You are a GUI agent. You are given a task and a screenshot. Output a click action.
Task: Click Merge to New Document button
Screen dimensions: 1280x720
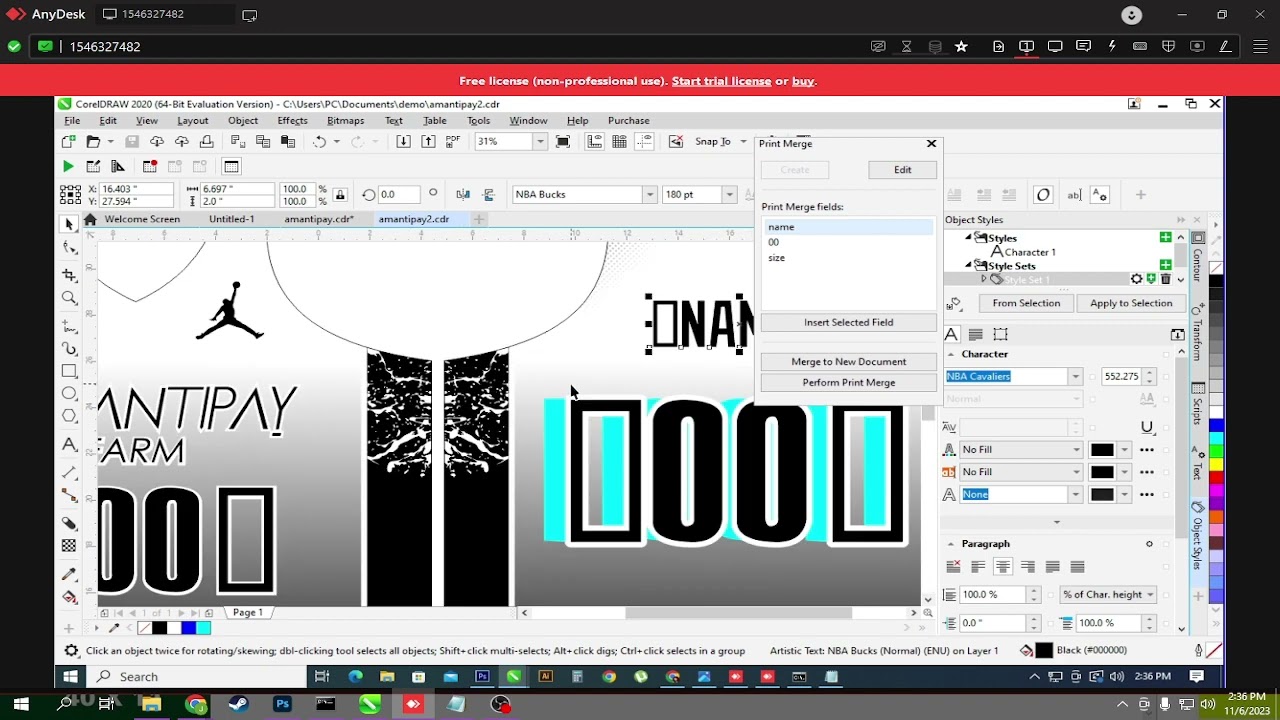coord(848,362)
